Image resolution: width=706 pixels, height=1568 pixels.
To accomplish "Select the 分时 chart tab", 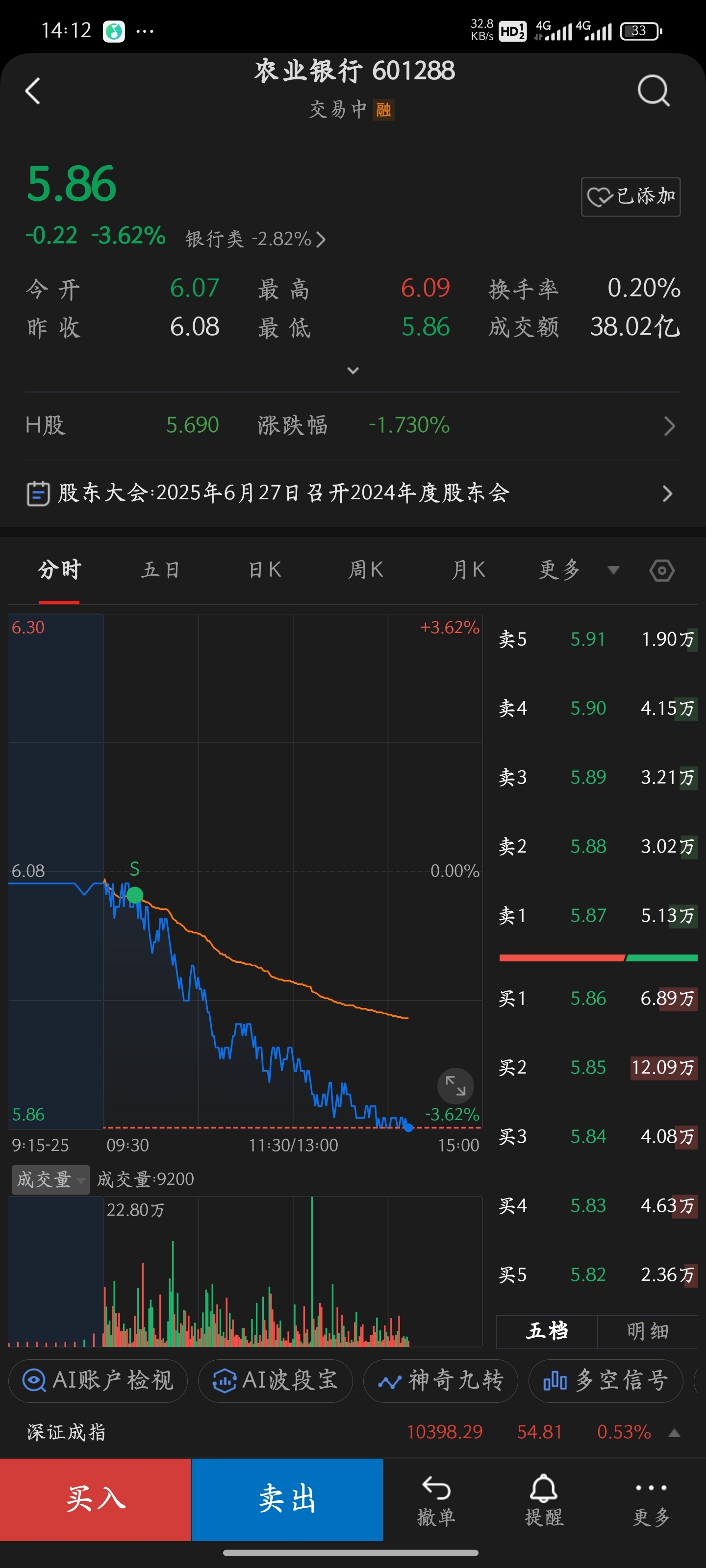I will [x=59, y=570].
